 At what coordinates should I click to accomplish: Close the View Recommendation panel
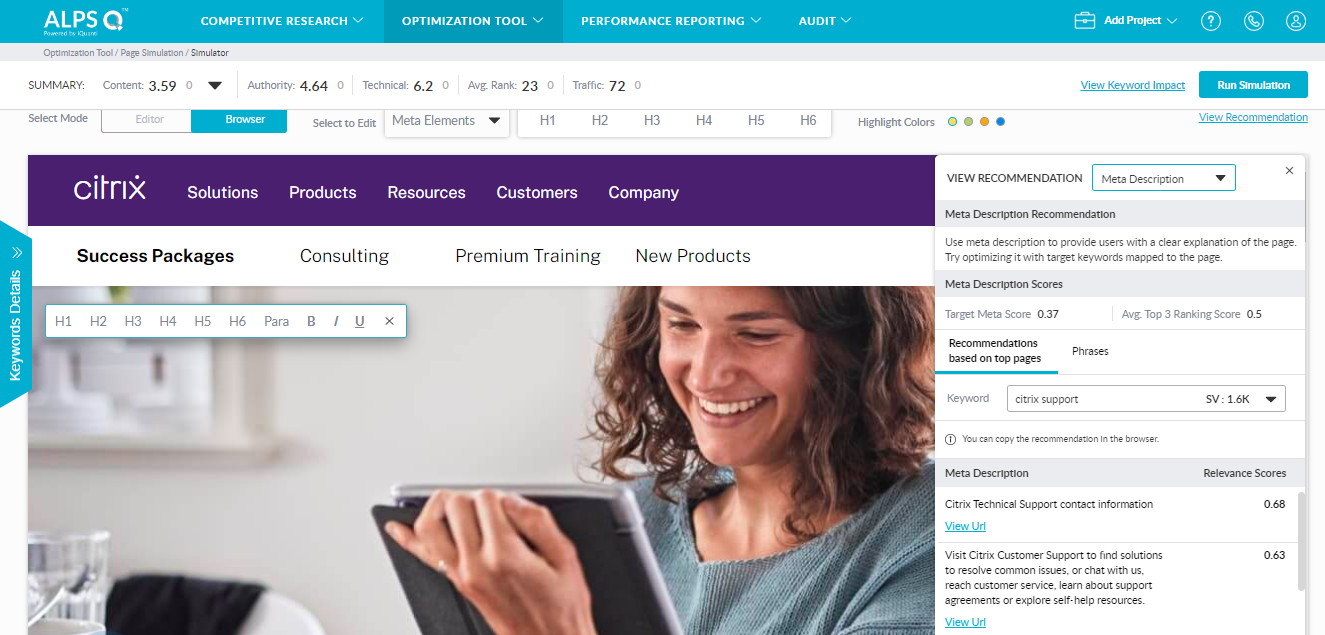coord(1289,171)
